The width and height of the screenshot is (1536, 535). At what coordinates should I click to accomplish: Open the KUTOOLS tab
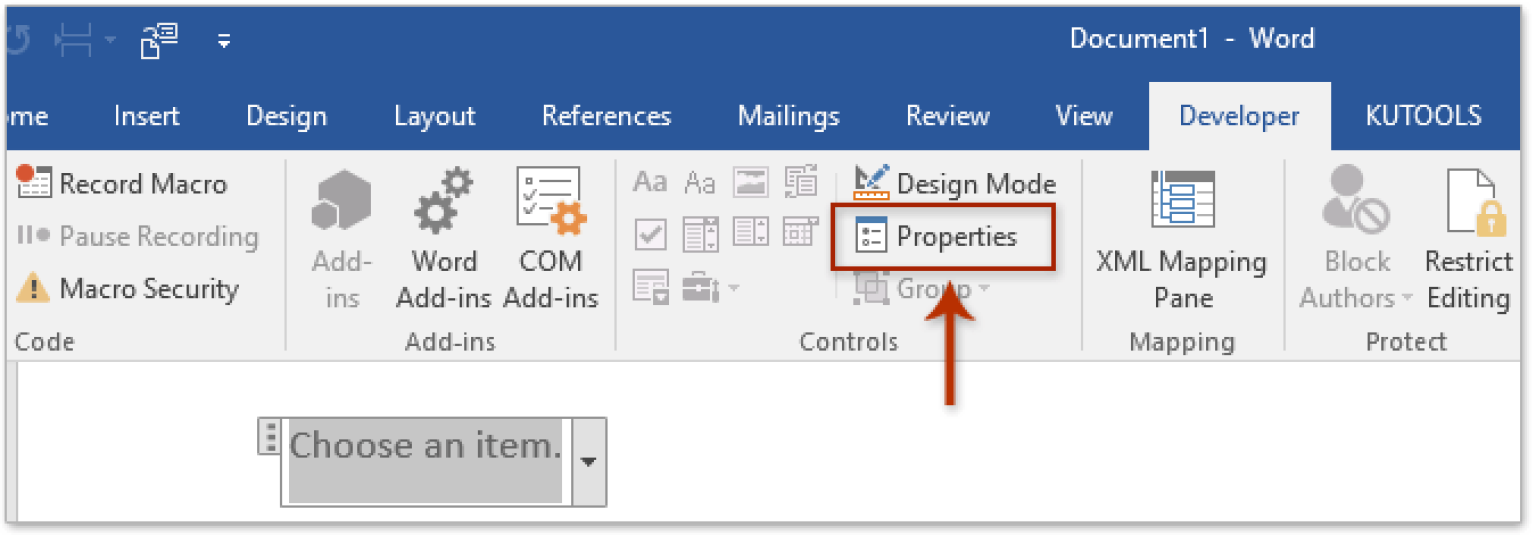1422,117
